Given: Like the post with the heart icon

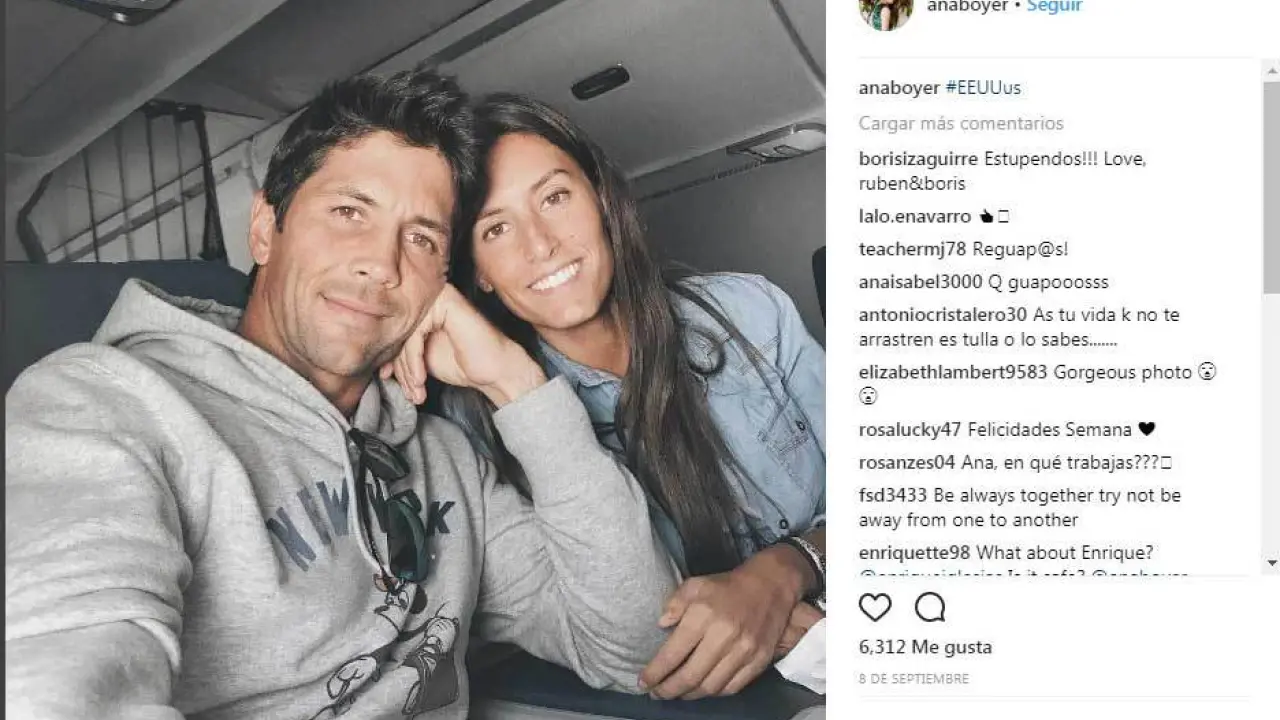Looking at the screenshot, I should pyautogui.click(x=875, y=607).
